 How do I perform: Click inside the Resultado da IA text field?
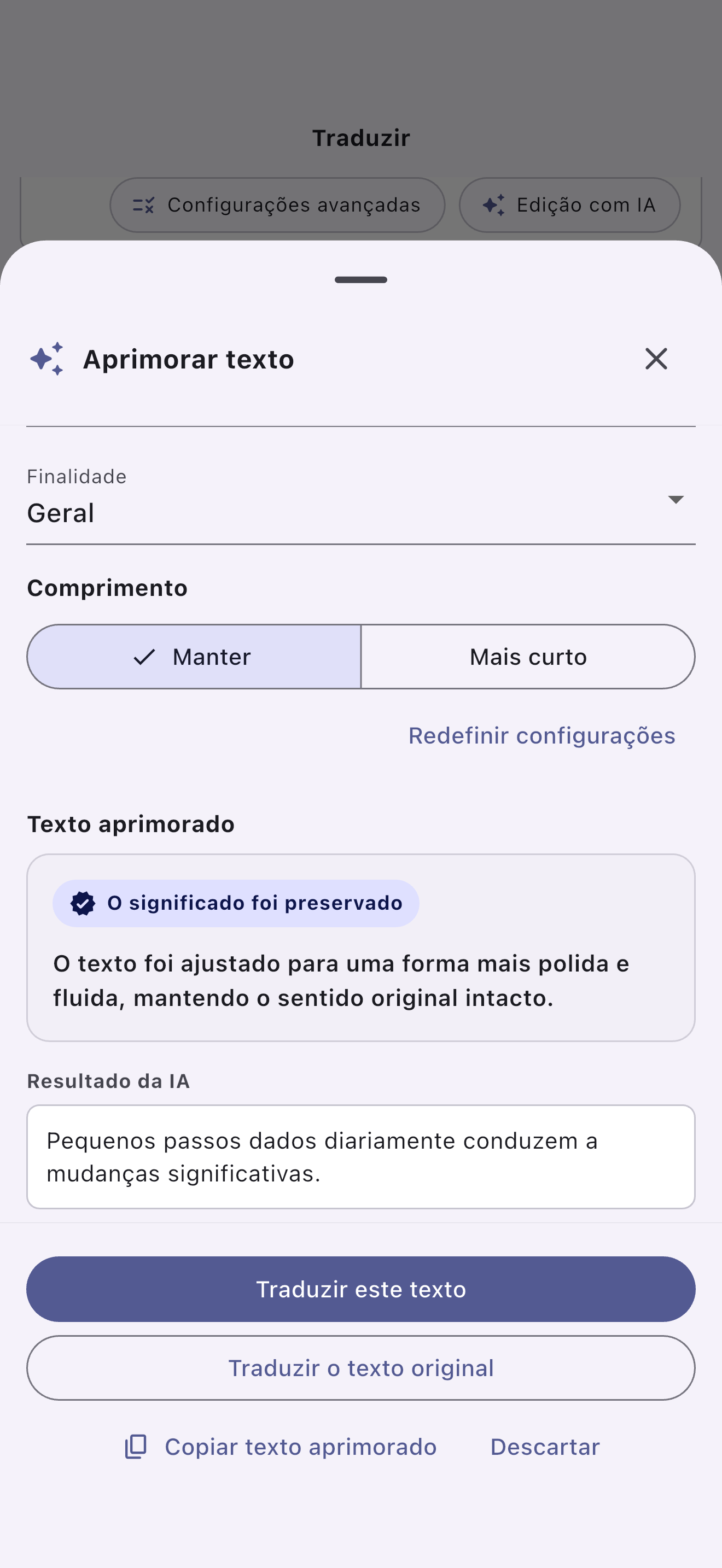[x=361, y=1156]
